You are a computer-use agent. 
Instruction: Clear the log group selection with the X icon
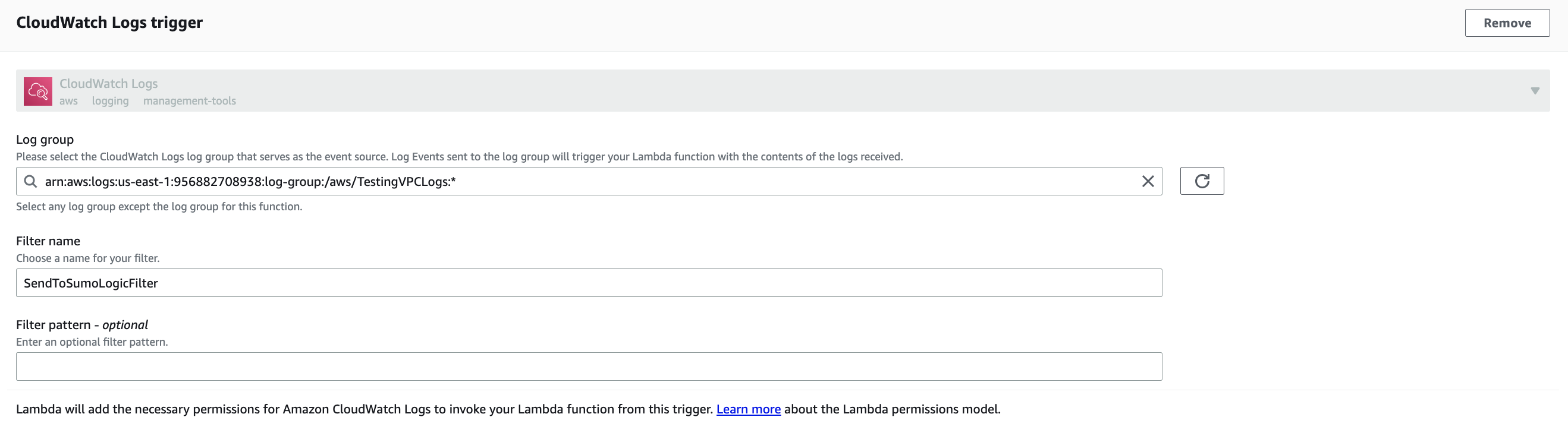tap(1148, 181)
